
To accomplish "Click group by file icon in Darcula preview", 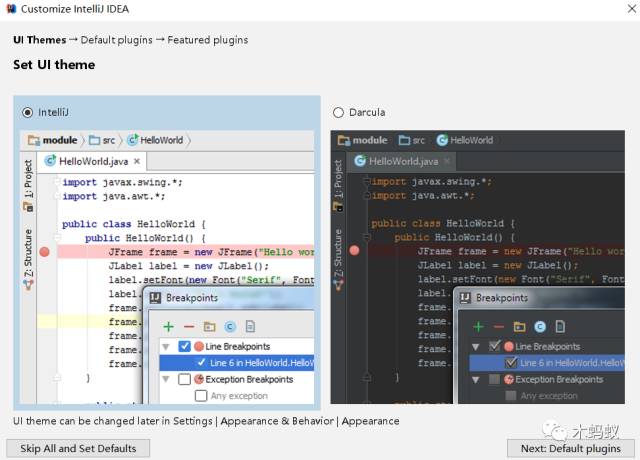I will (560, 327).
